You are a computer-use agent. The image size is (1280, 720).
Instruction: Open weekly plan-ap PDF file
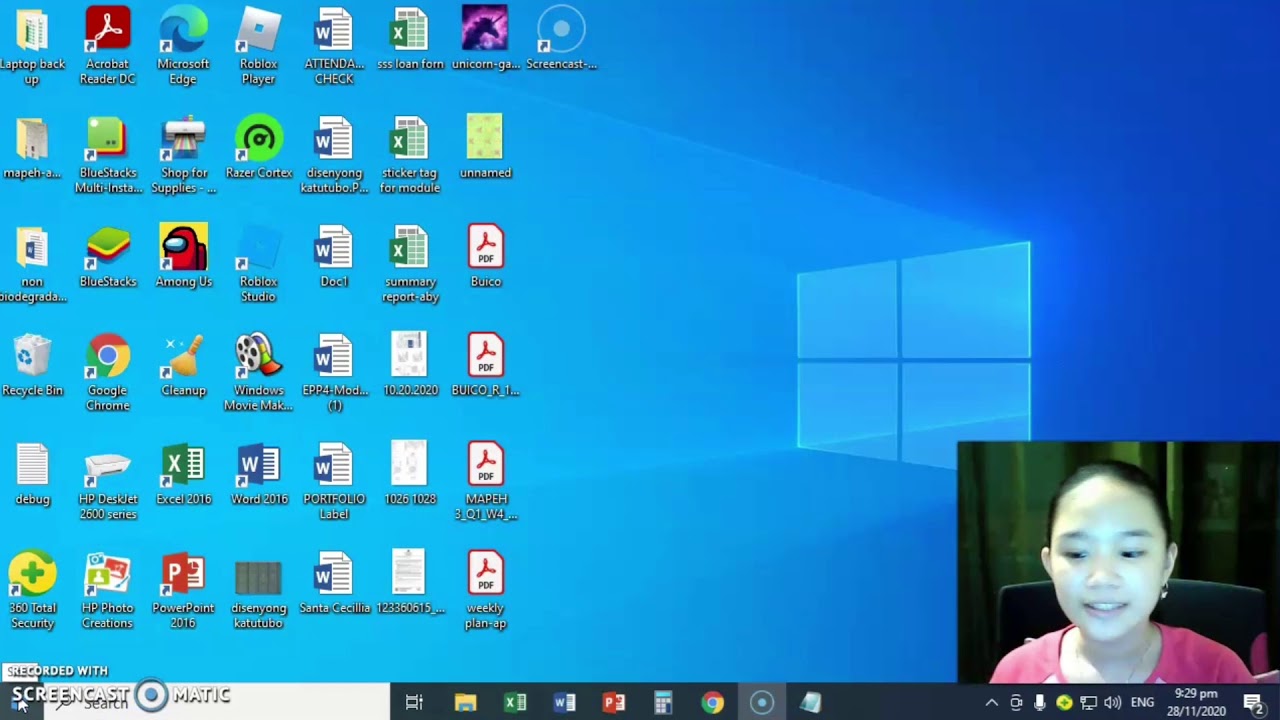click(485, 591)
